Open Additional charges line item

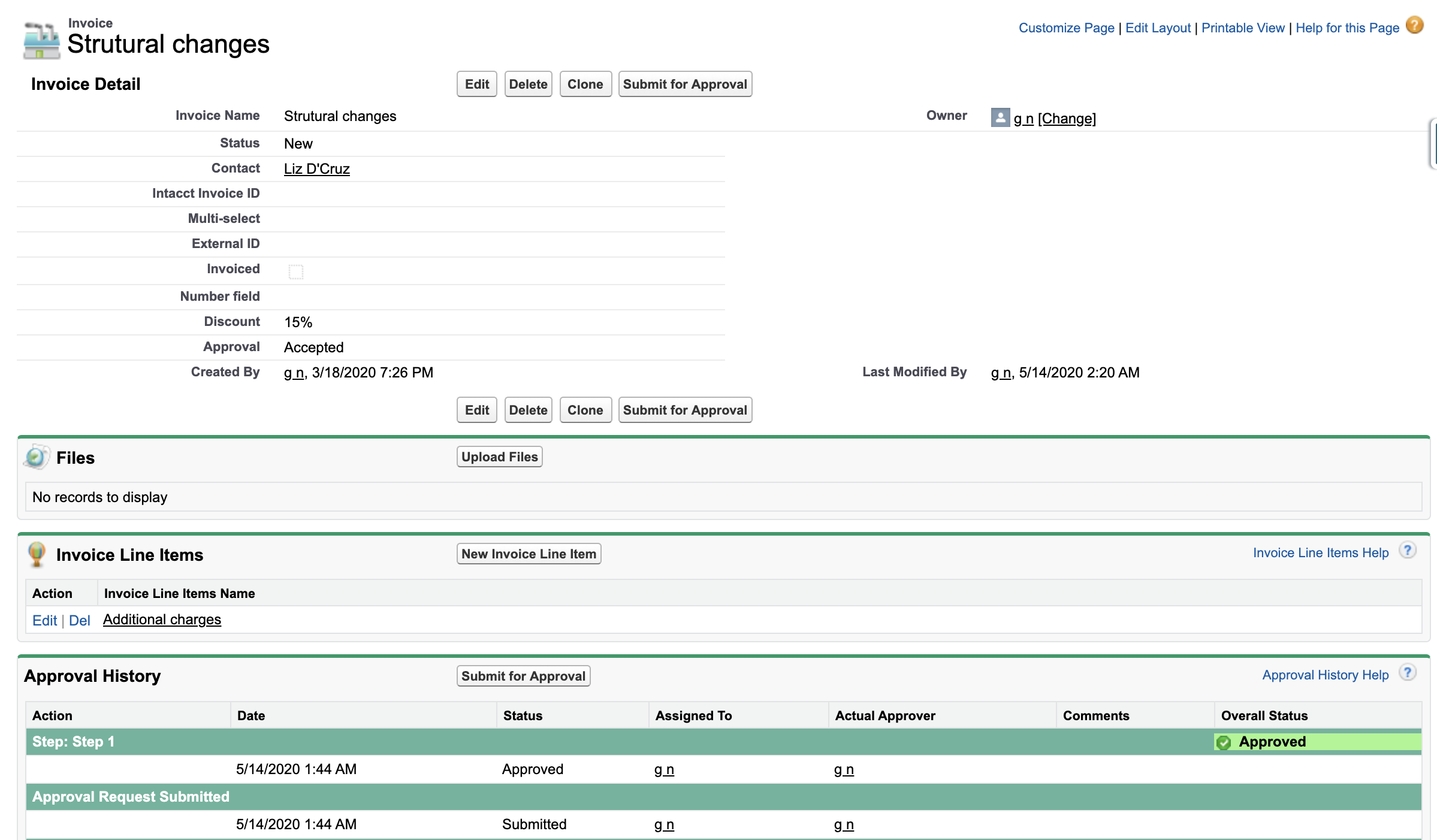(x=162, y=620)
